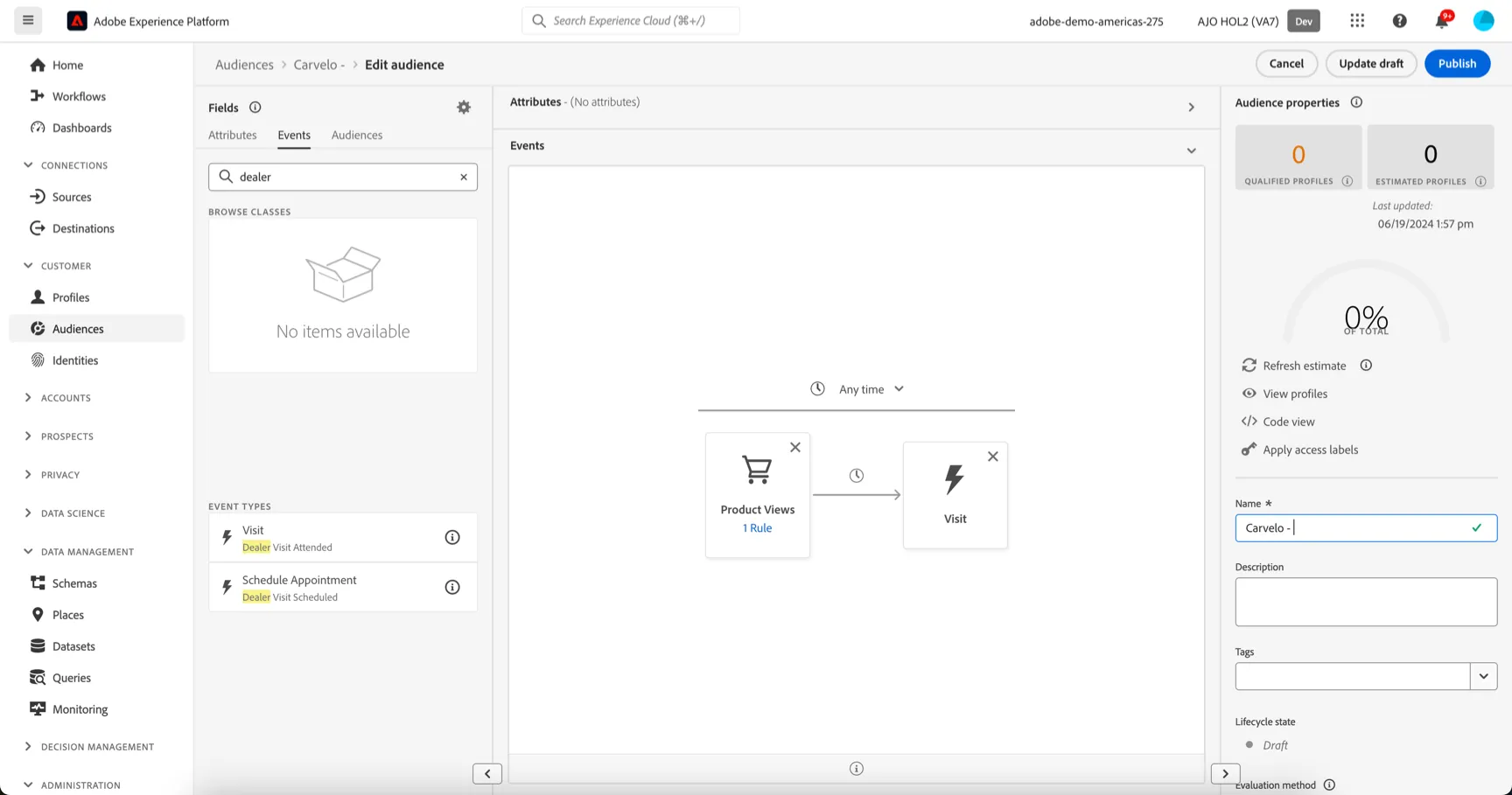Open the help icon
Image resolution: width=1512 pixels, height=795 pixels.
tap(1399, 21)
